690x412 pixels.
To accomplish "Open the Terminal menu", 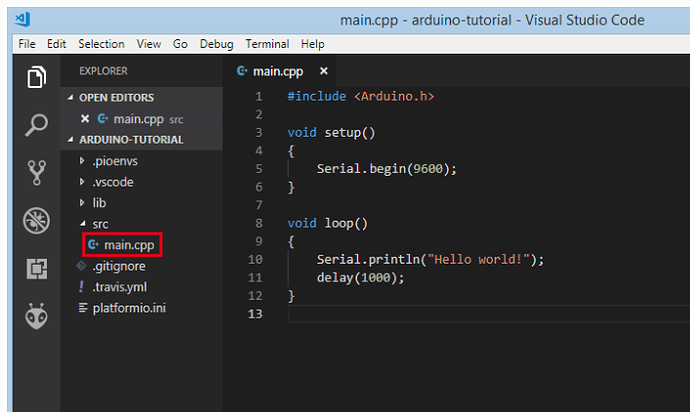I will click(267, 44).
